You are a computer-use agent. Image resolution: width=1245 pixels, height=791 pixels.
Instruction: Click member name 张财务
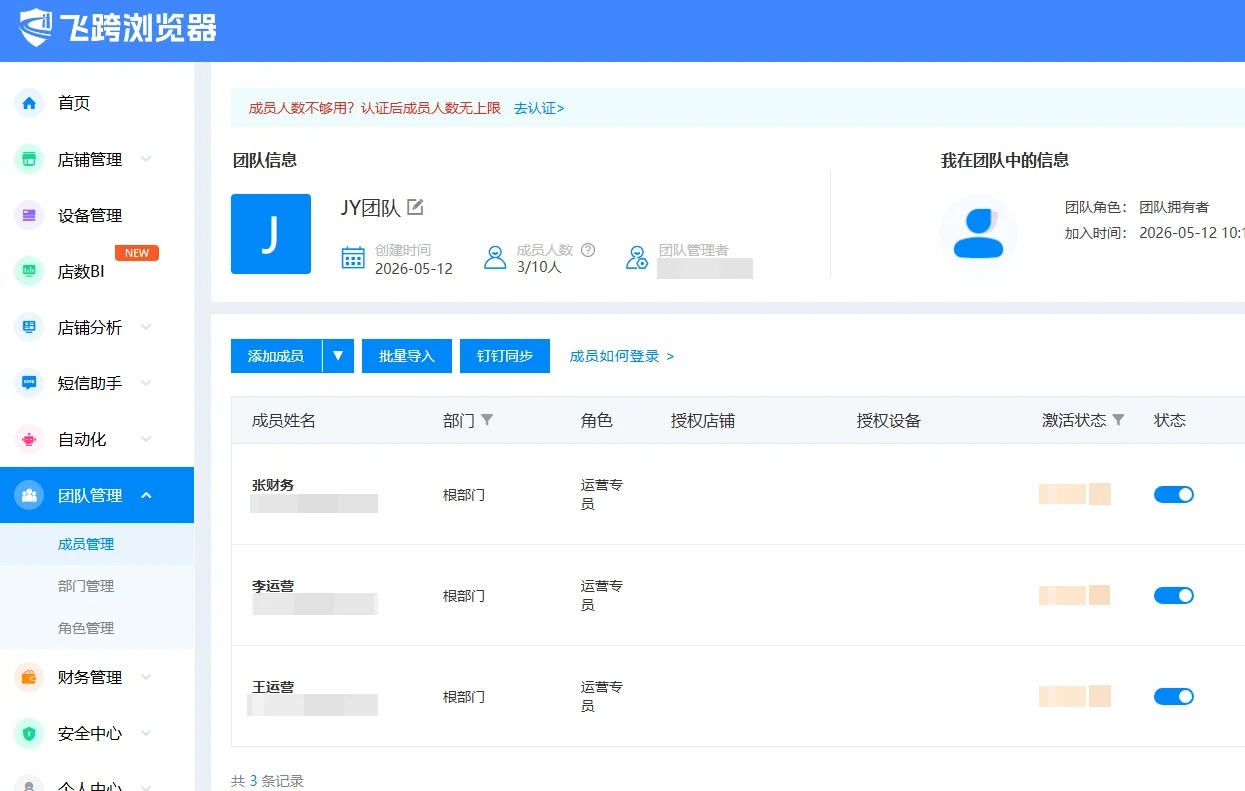(273, 485)
